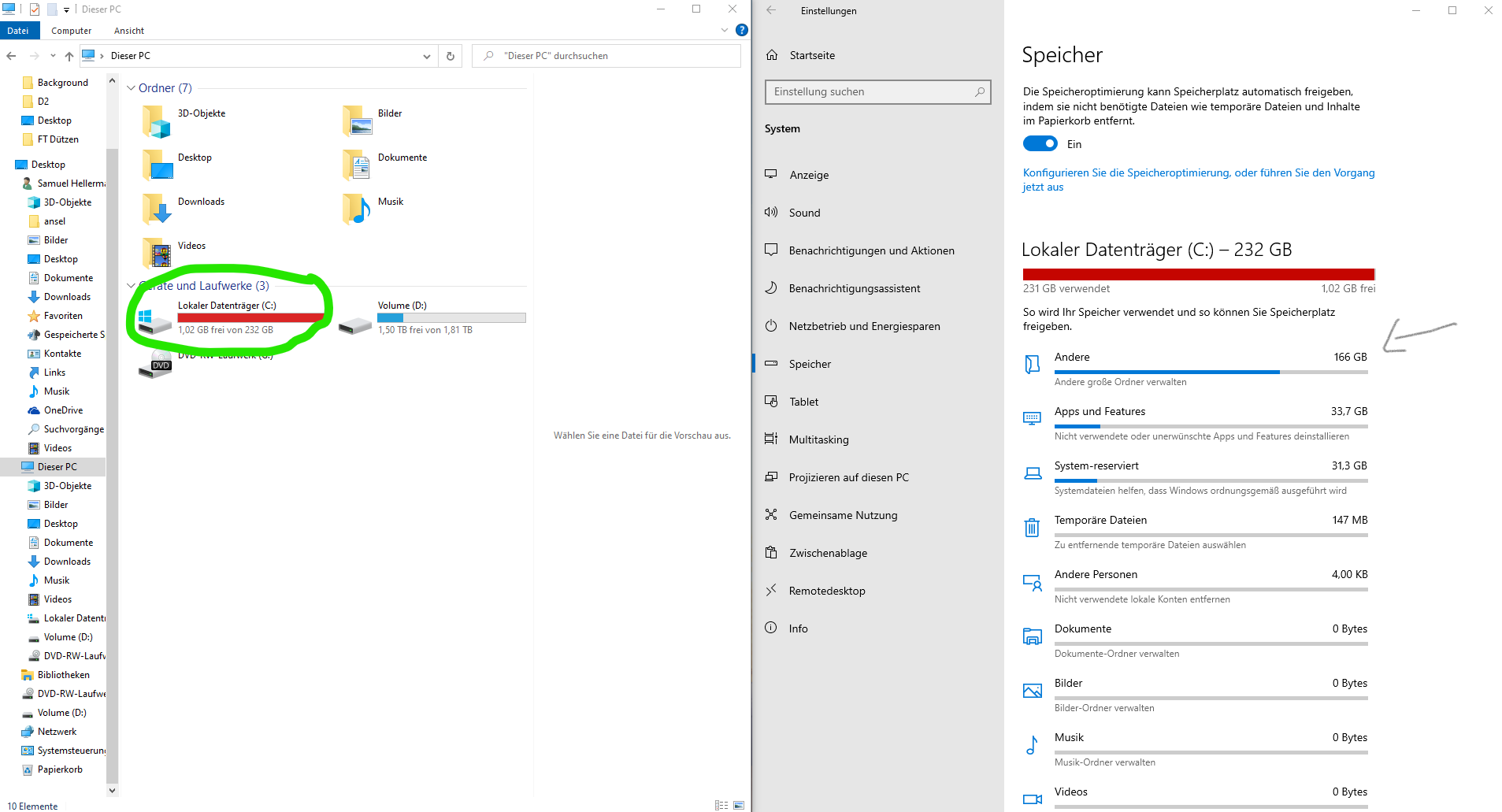The width and height of the screenshot is (1502, 812).
Task: Expand the Explorer ribbon chevron
Action: [725, 30]
